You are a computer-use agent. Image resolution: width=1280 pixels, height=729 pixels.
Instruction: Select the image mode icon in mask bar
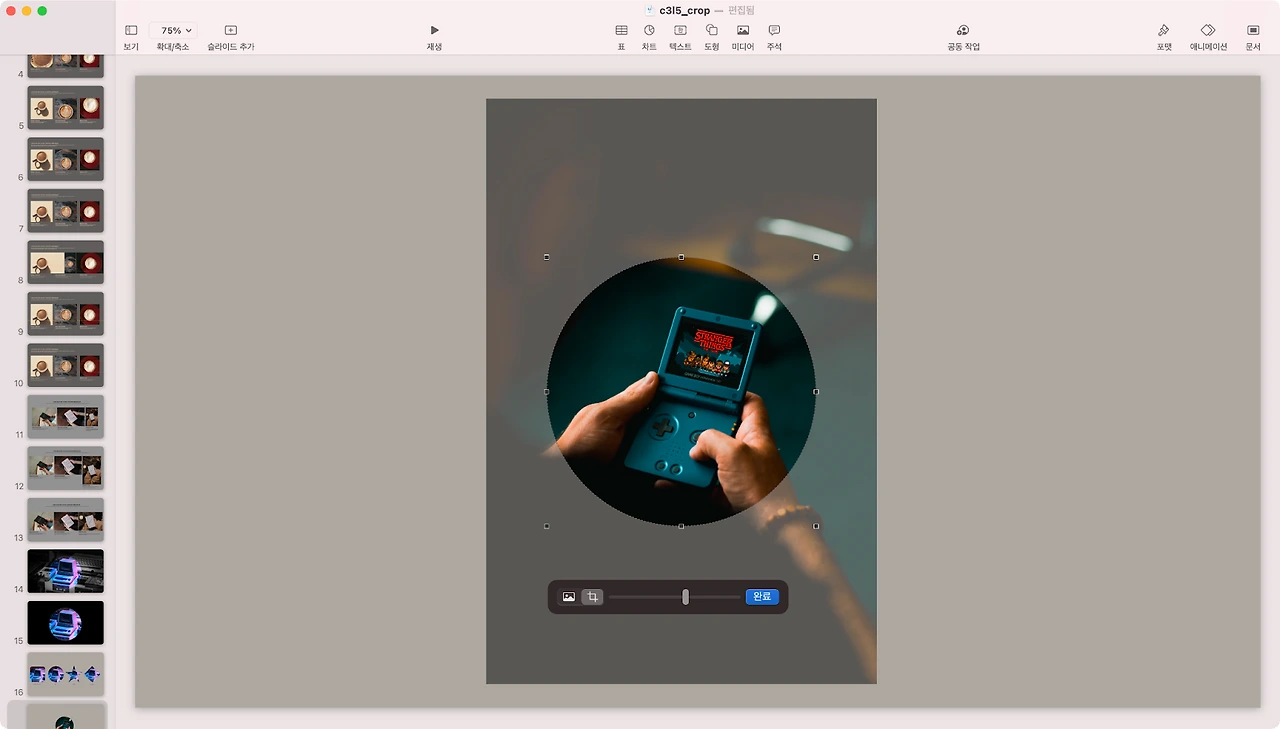pos(569,597)
